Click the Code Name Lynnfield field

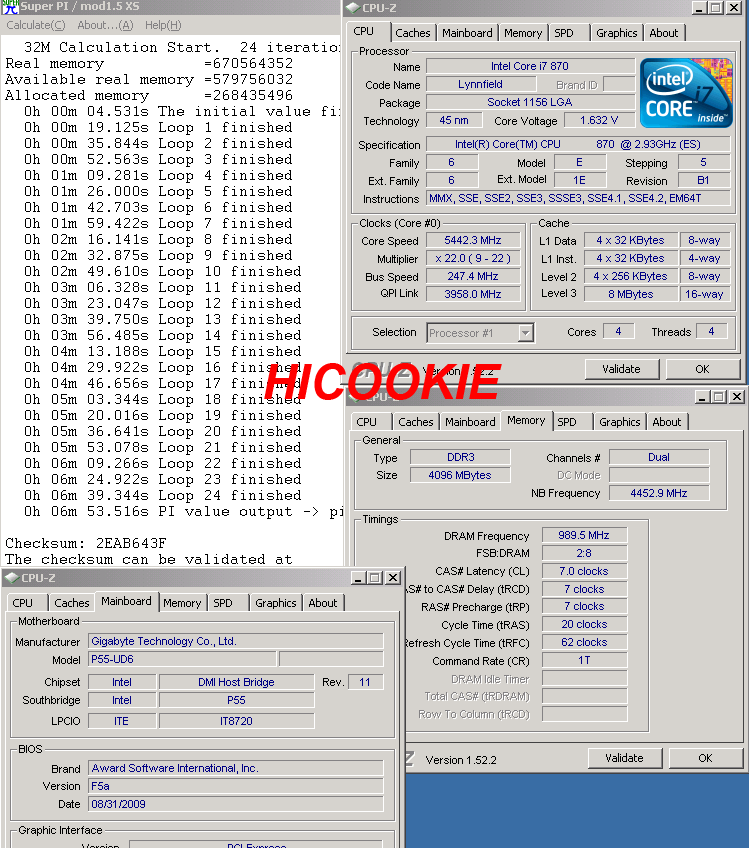[x=481, y=84]
